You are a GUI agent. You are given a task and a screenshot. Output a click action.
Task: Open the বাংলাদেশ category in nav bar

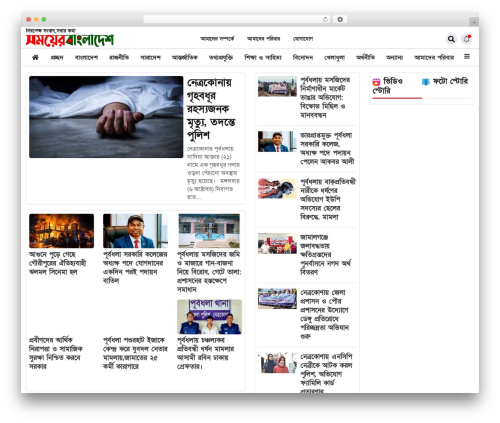coord(86,58)
